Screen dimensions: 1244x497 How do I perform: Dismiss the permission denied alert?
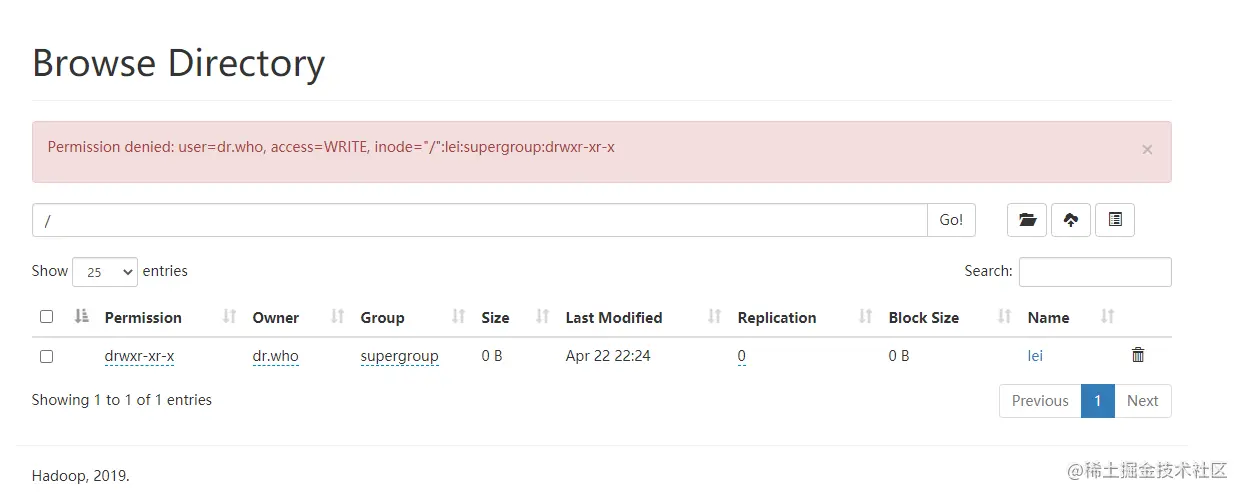[x=1147, y=150]
